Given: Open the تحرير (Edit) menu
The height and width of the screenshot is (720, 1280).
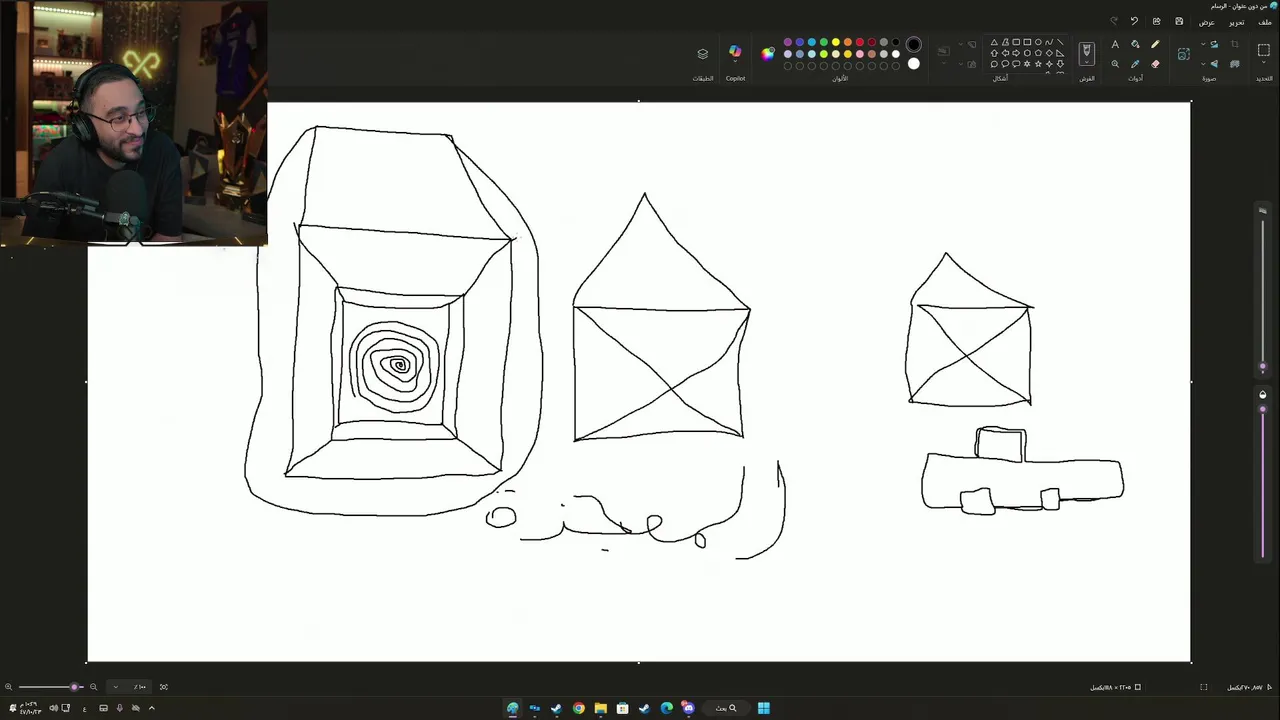Looking at the screenshot, I should click(1237, 22).
